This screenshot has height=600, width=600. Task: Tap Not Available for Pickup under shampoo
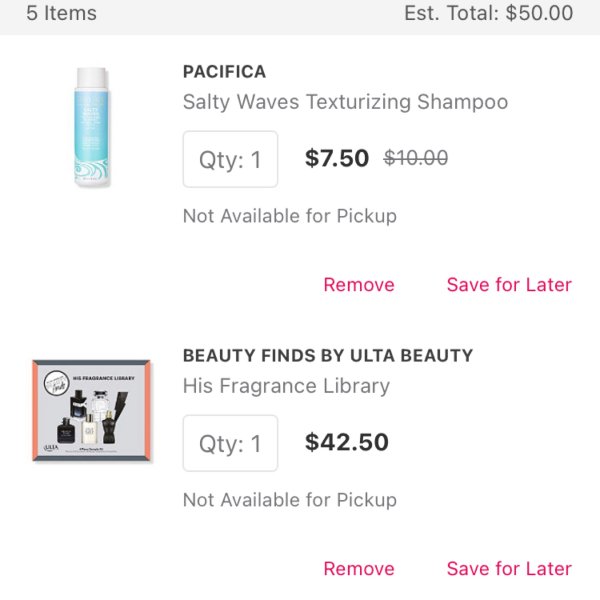pyautogui.click(x=290, y=216)
